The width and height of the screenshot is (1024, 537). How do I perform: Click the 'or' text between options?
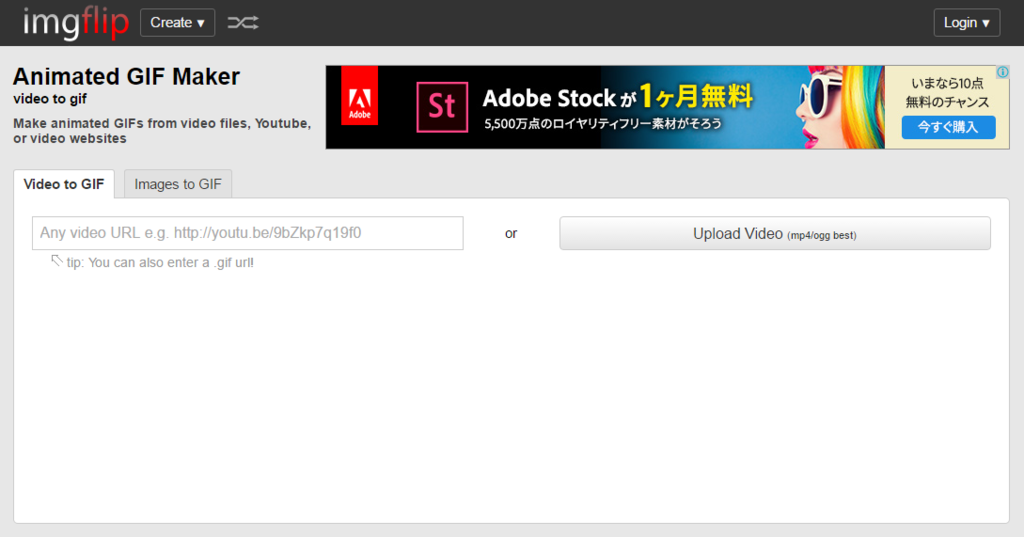511,234
